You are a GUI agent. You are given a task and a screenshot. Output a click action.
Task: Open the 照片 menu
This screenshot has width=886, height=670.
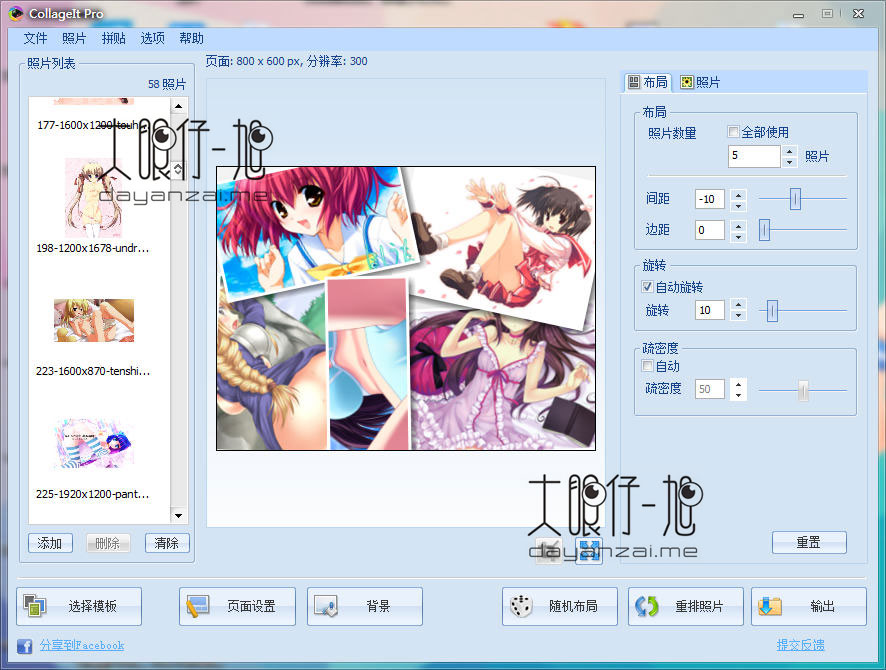(x=74, y=38)
